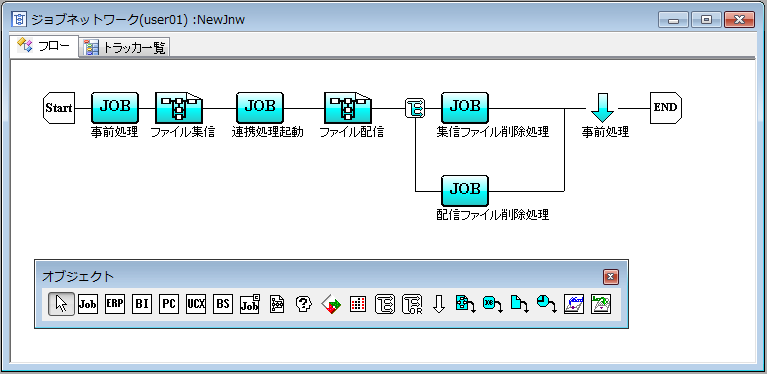This screenshot has height=374, width=767.
Task: Click the job network window title icon
Action: (x=19, y=20)
